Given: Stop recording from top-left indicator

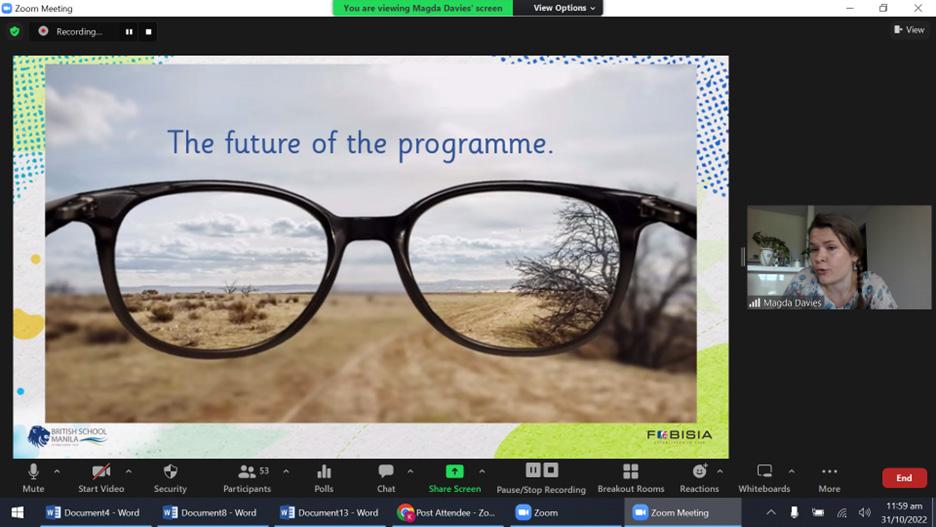Looking at the screenshot, I should [148, 32].
